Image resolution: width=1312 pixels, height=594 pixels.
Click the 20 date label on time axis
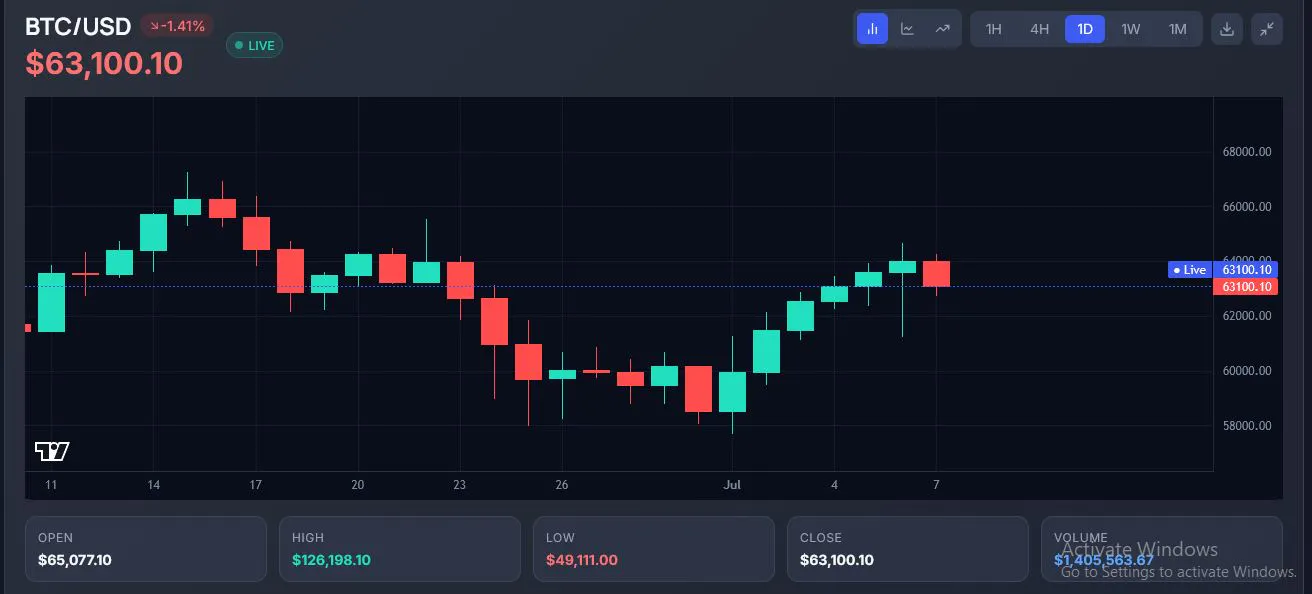[358, 485]
